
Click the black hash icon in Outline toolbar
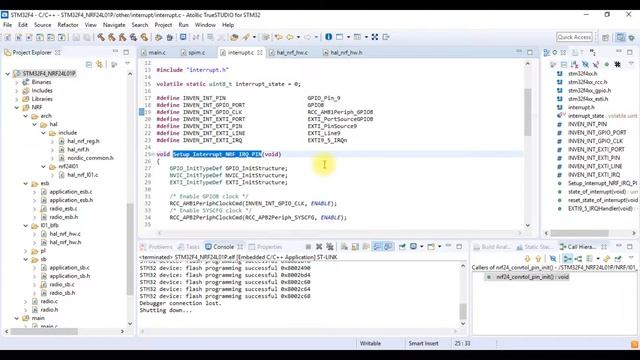[618, 64]
